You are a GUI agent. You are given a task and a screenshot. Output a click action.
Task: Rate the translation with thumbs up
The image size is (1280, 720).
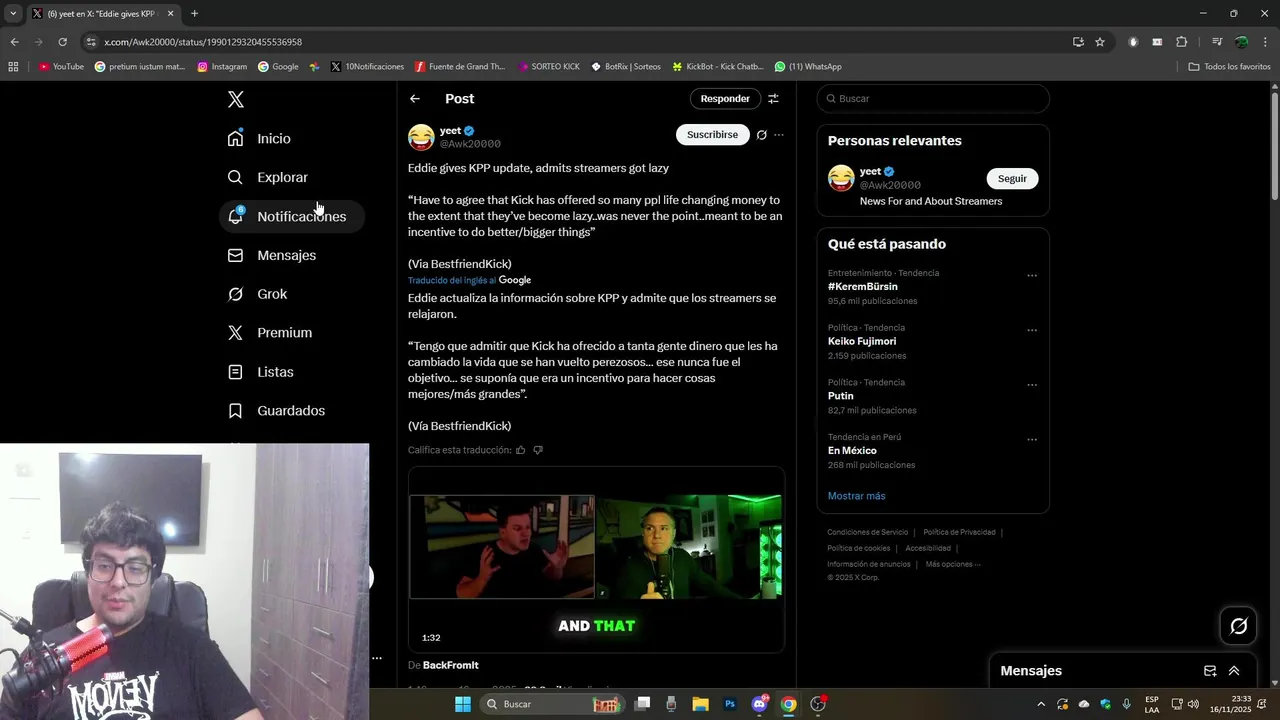(x=520, y=450)
